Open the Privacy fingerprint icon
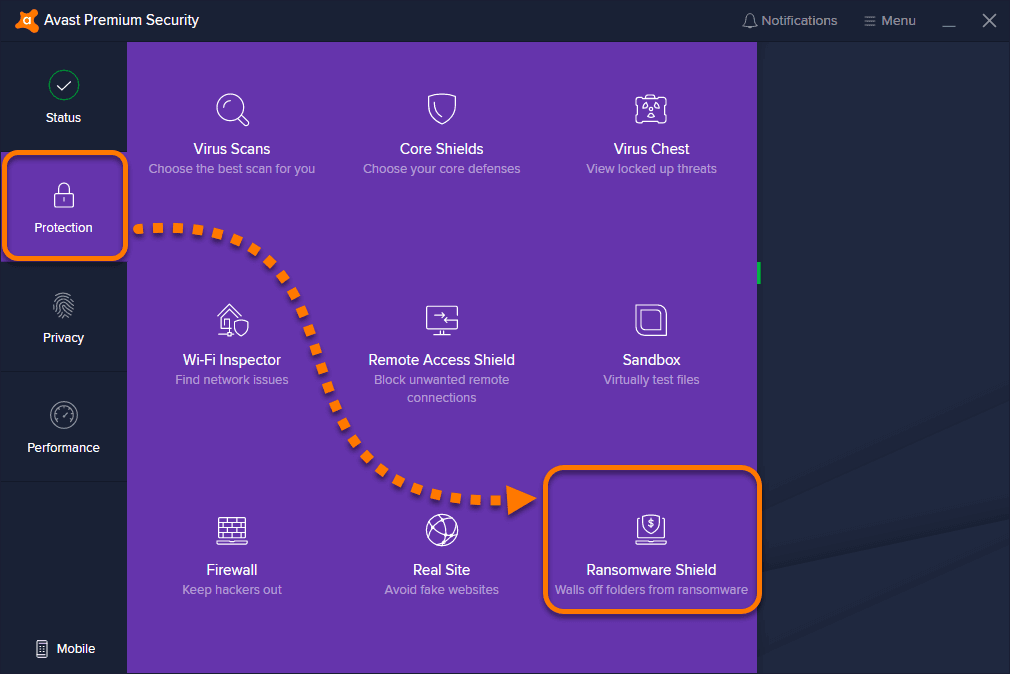Screen dimensions: 1010x674 pos(64,305)
